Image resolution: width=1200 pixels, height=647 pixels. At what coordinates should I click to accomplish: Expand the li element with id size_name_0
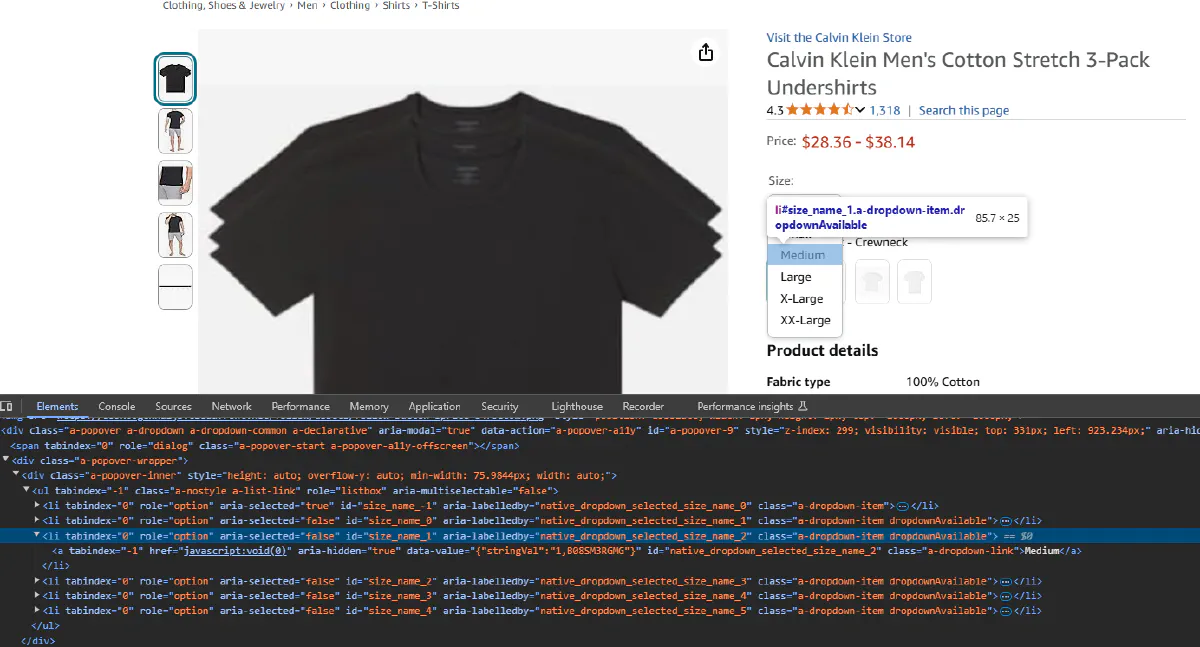coord(38,521)
